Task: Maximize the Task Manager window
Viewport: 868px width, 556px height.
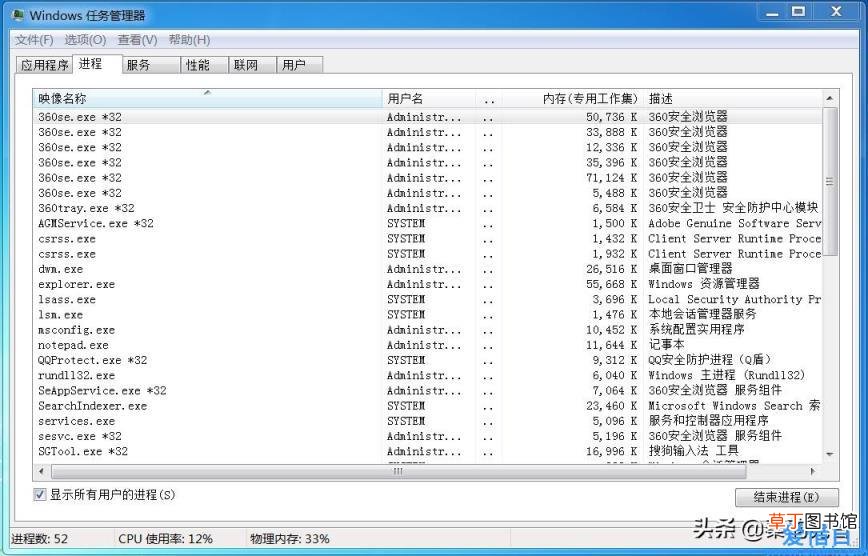Action: coord(798,11)
